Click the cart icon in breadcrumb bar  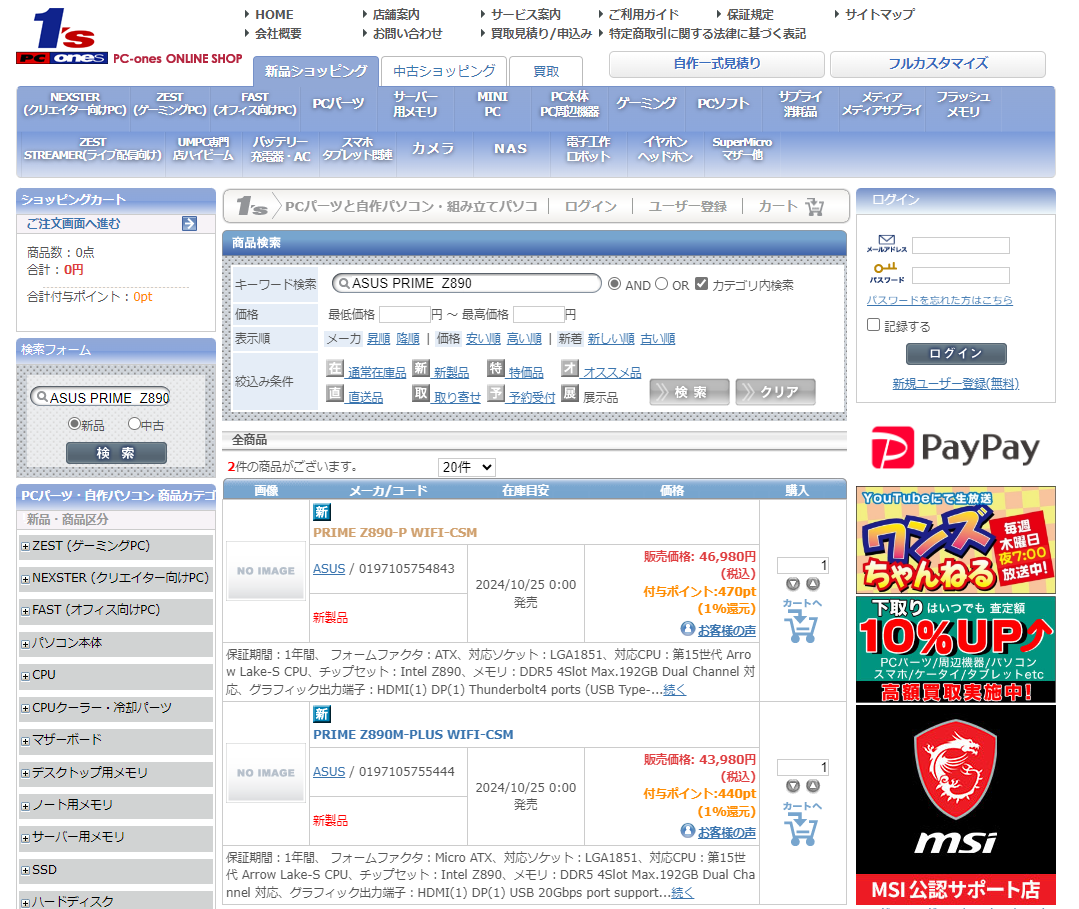click(815, 206)
